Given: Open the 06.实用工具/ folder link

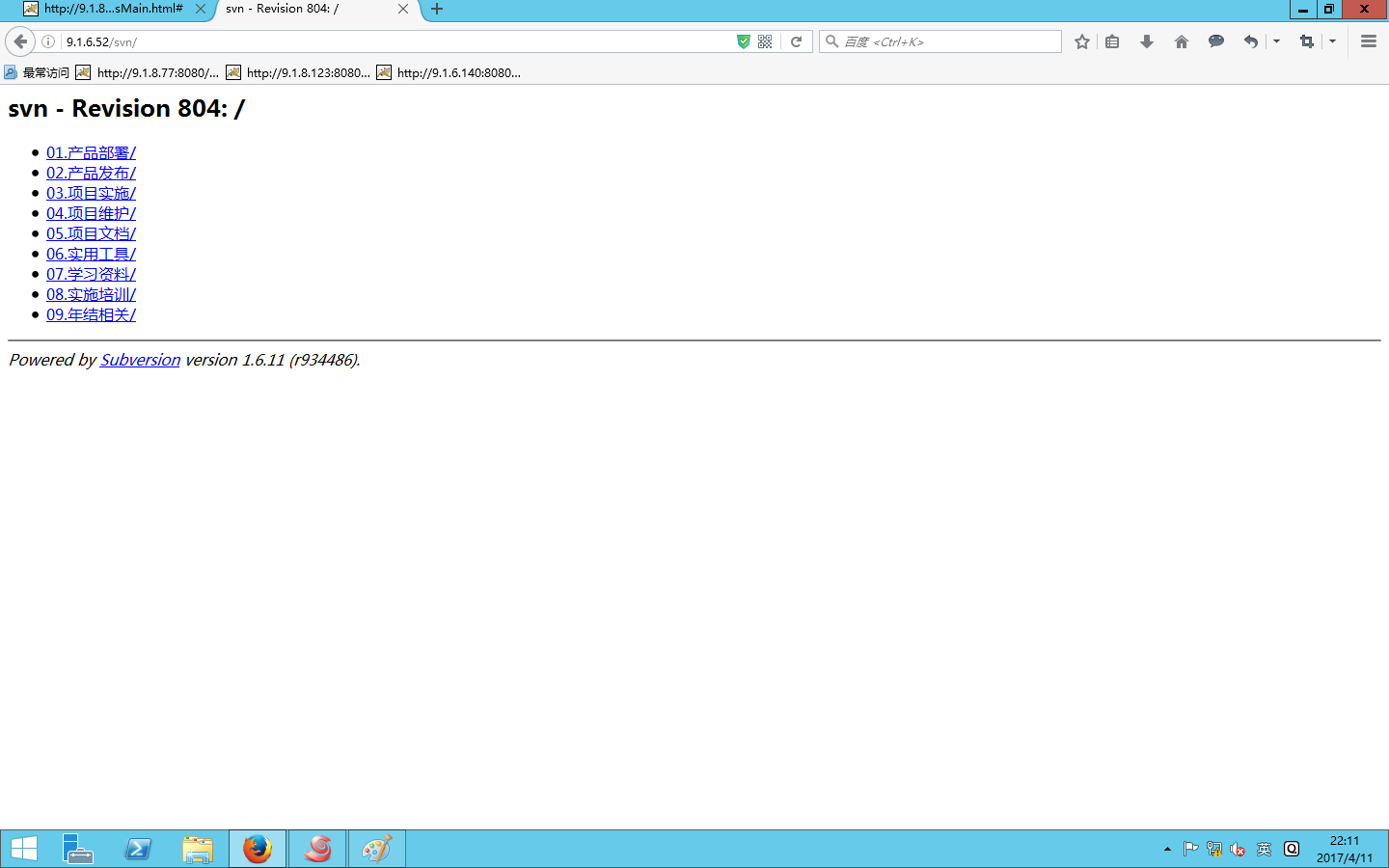Looking at the screenshot, I should (91, 254).
